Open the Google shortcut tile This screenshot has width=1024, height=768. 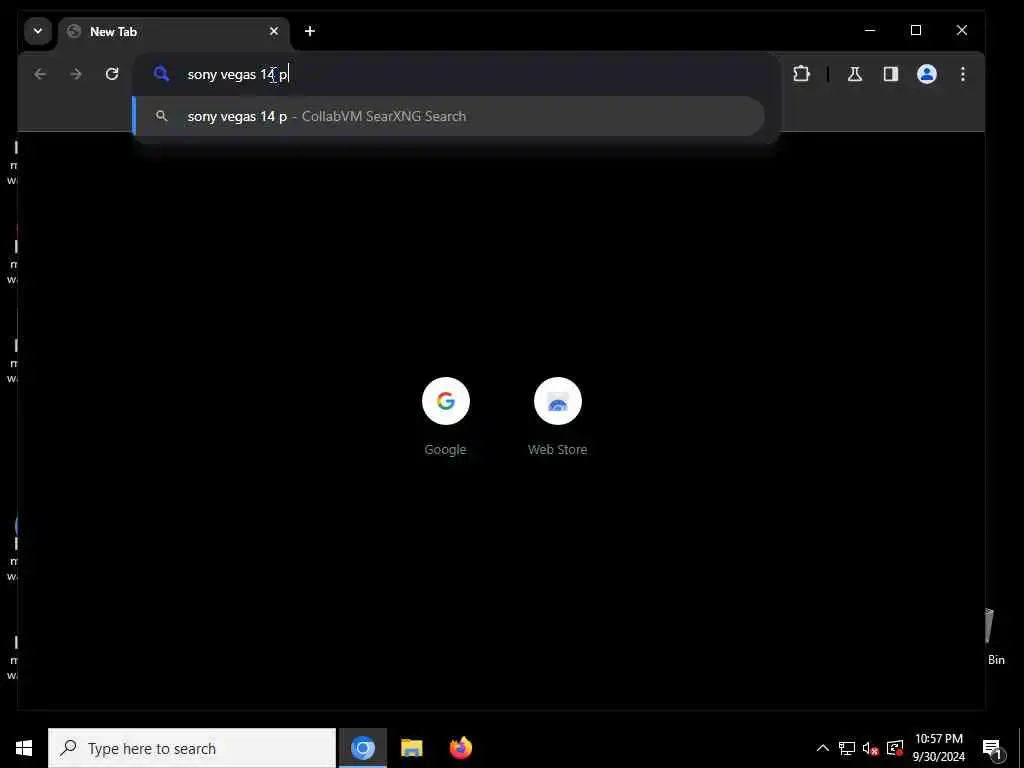[445, 417]
